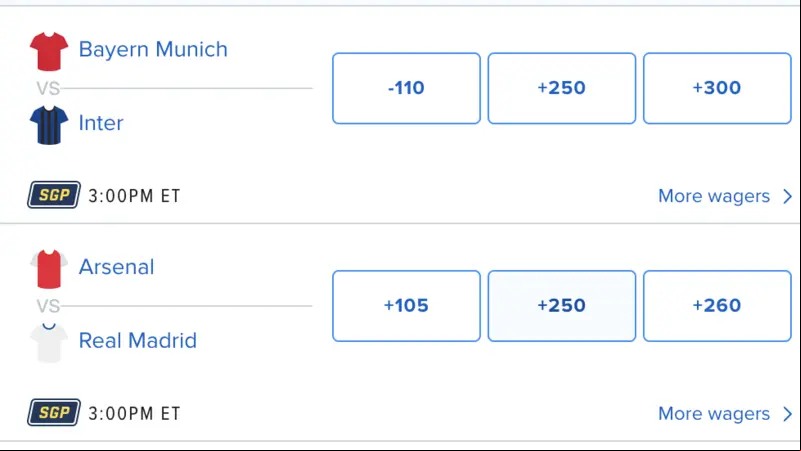Select the -110 Bayern Munich odds

click(x=406, y=88)
